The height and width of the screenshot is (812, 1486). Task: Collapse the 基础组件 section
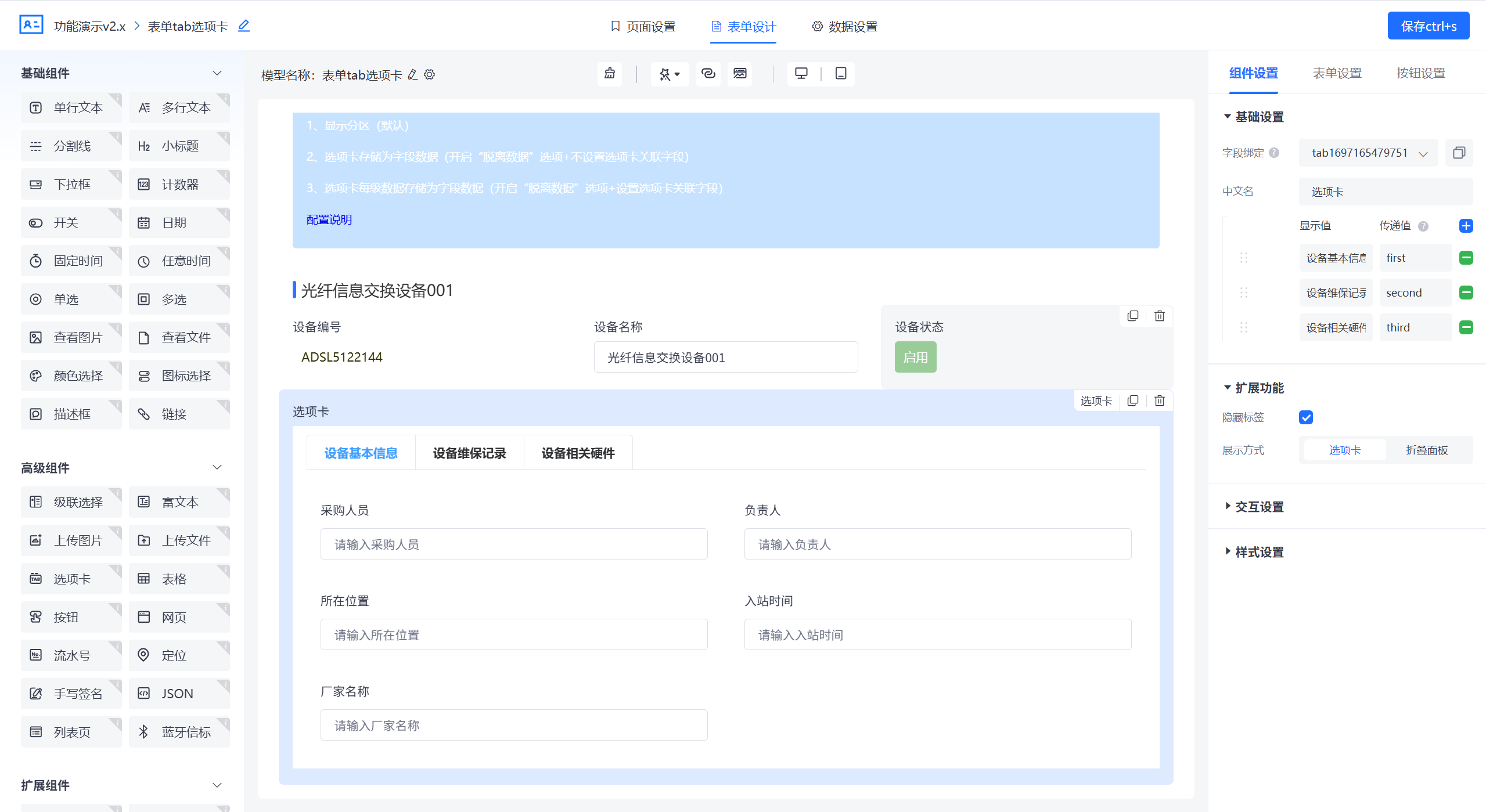[217, 73]
